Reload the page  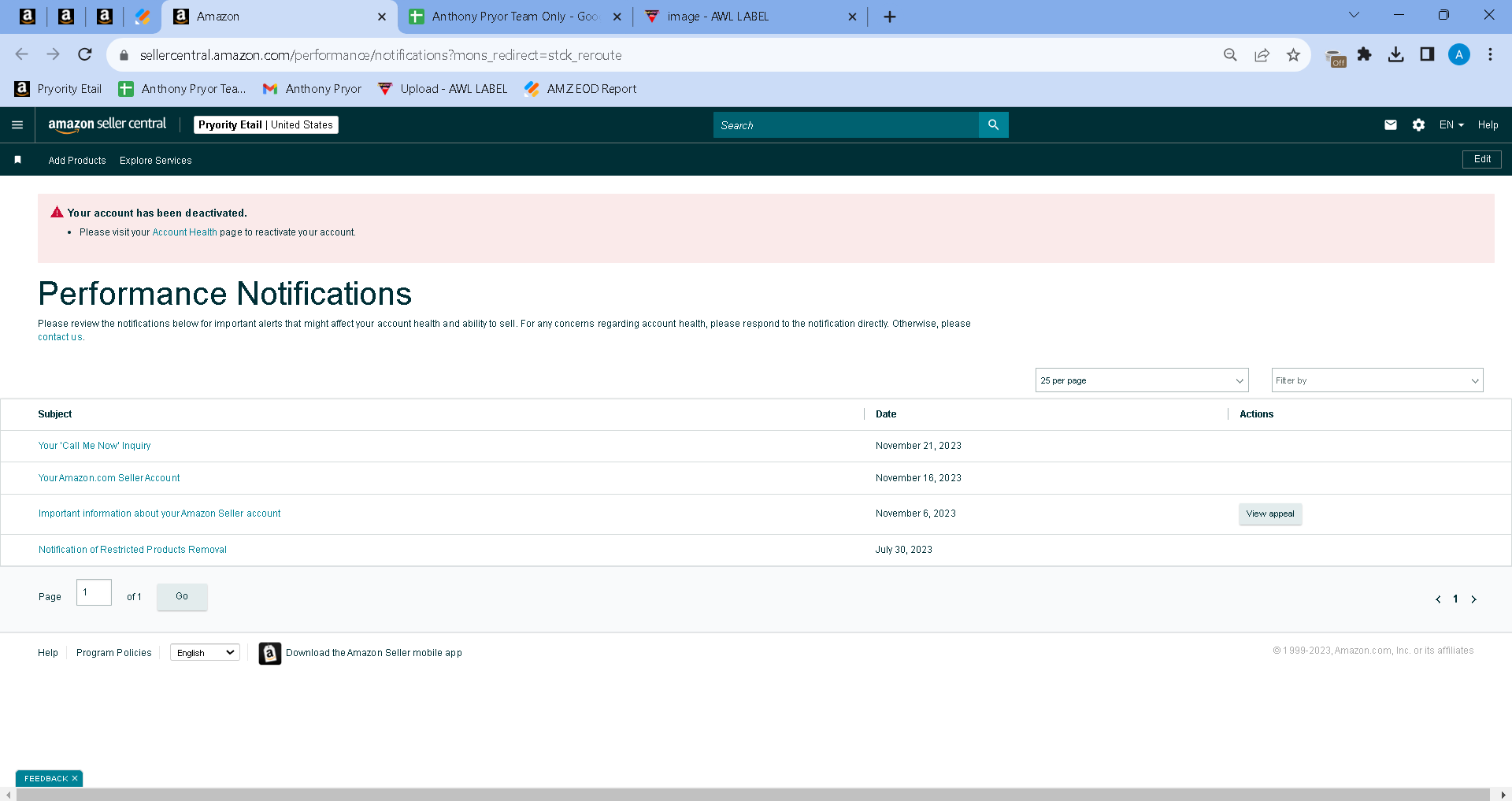(x=85, y=54)
